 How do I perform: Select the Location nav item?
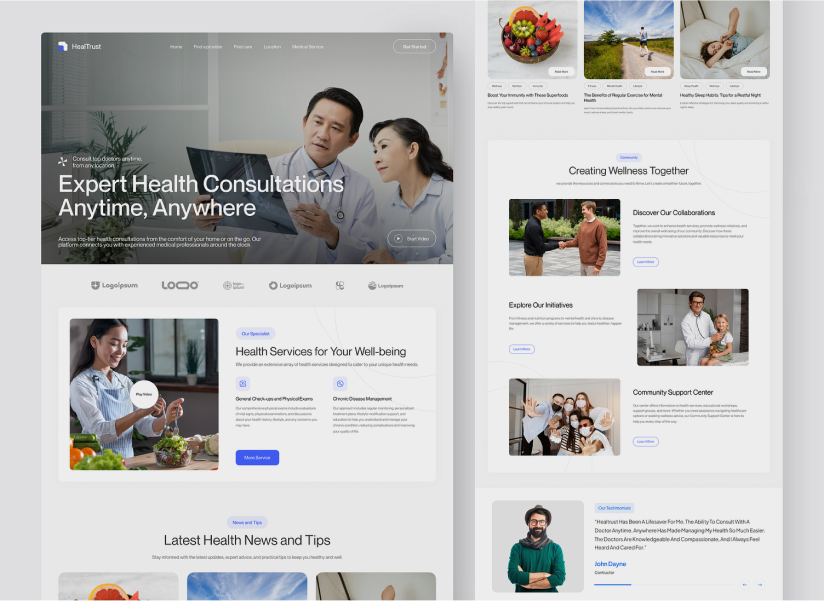pyautogui.click(x=272, y=46)
